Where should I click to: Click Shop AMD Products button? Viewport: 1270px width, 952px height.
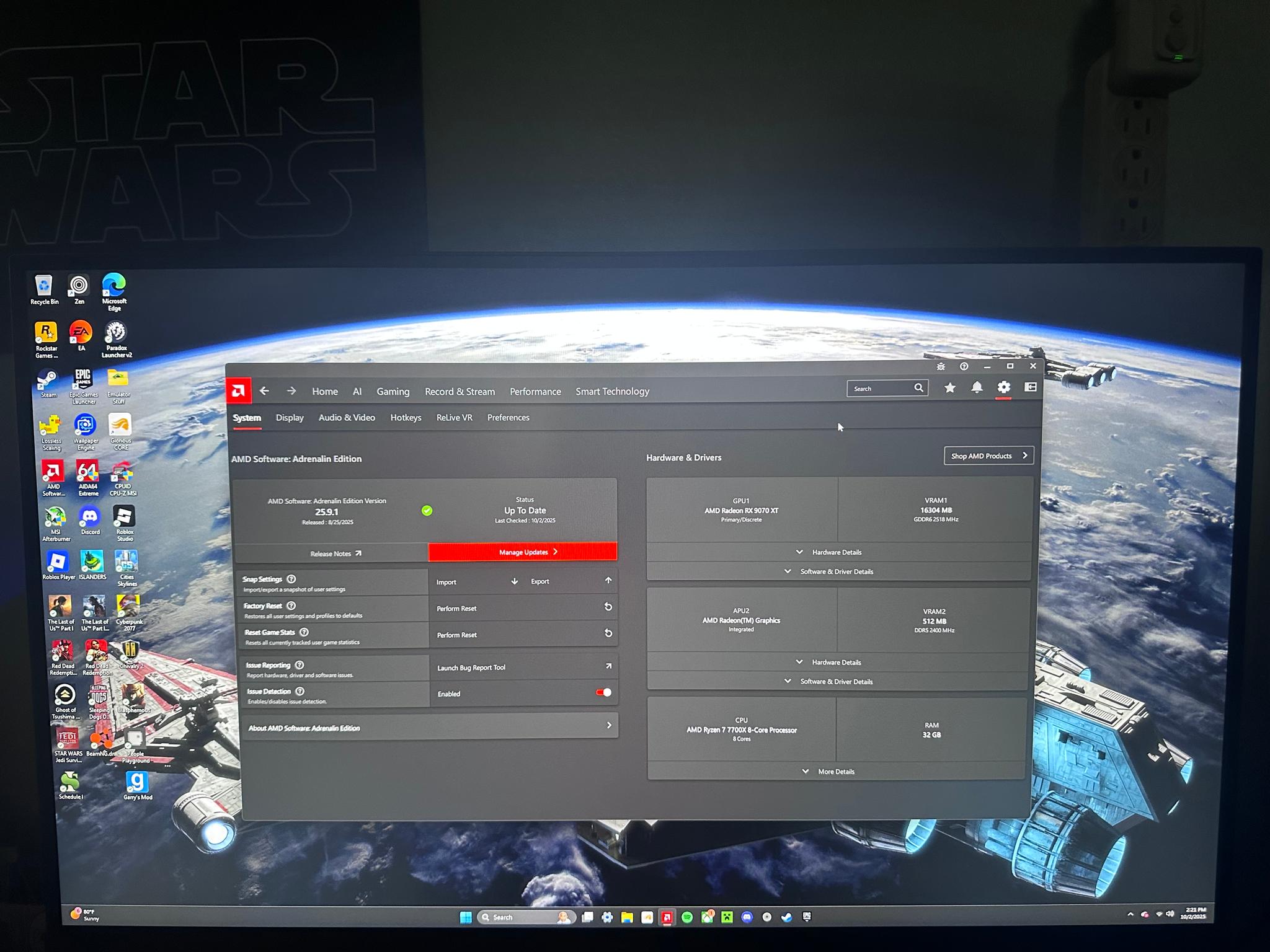988,456
